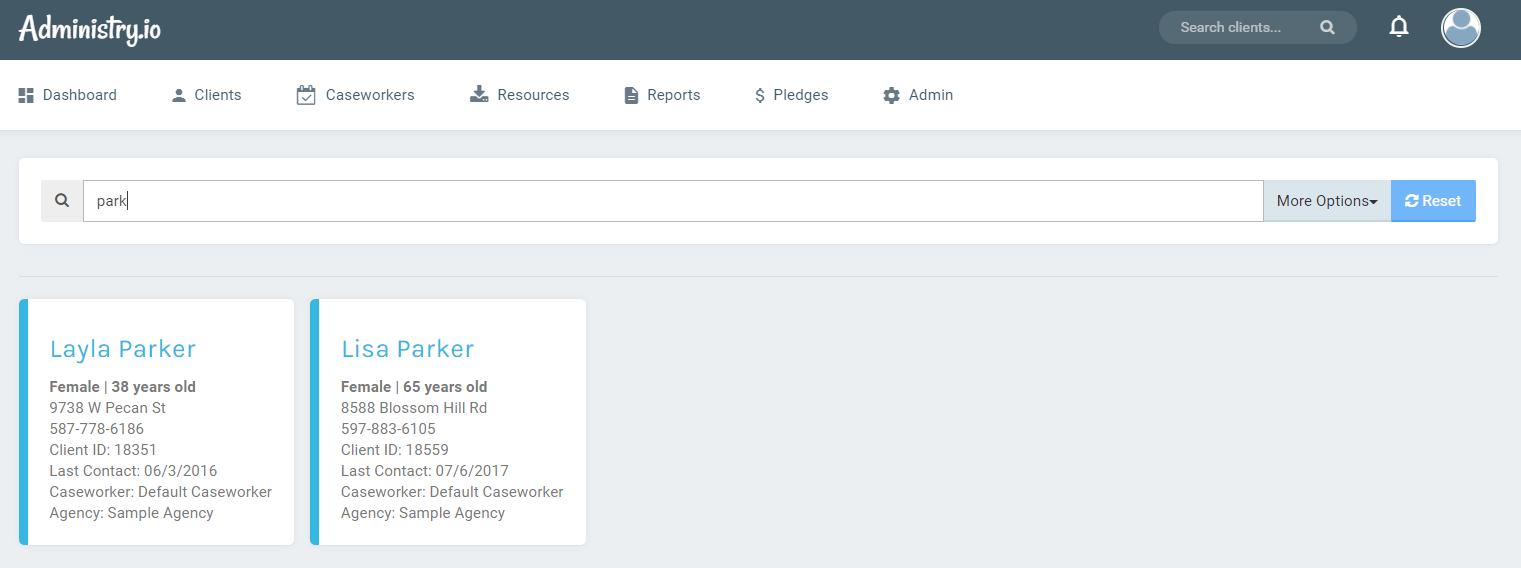Viewport: 1521px width, 568px height.
Task: Click the Resources download icon
Action: point(479,95)
